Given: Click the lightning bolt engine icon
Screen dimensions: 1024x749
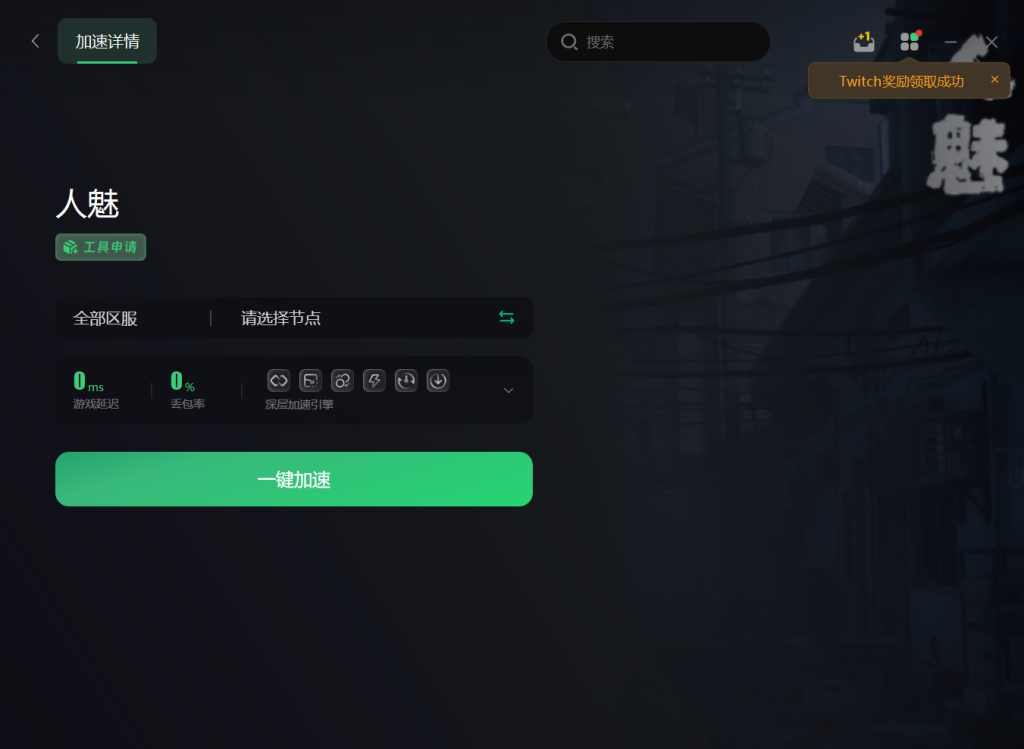Looking at the screenshot, I should [x=374, y=381].
